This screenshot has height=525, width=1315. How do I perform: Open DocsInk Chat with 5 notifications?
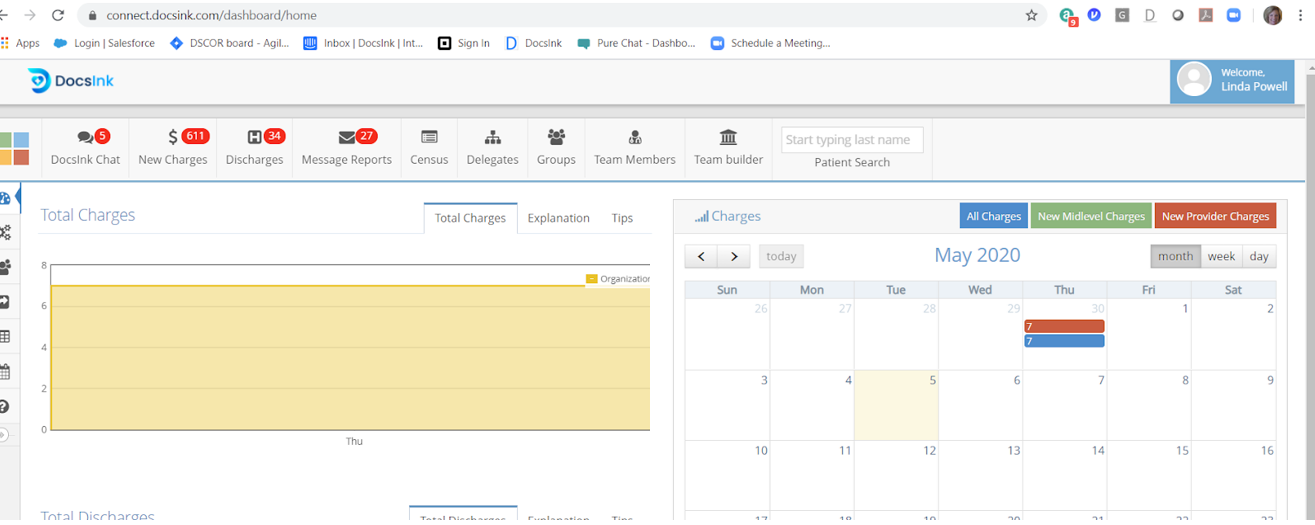click(x=85, y=147)
